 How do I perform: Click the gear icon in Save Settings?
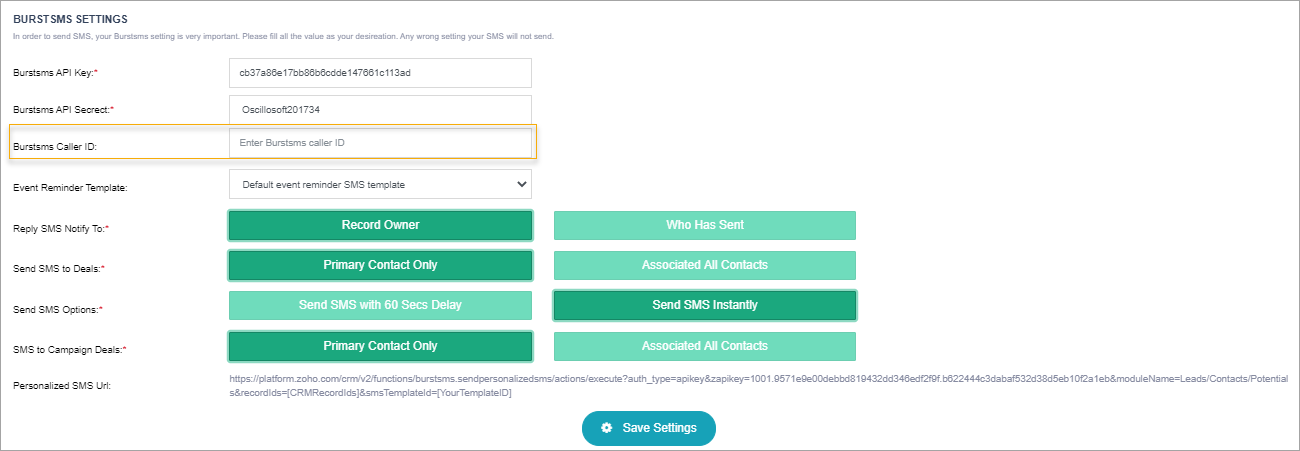pos(607,428)
